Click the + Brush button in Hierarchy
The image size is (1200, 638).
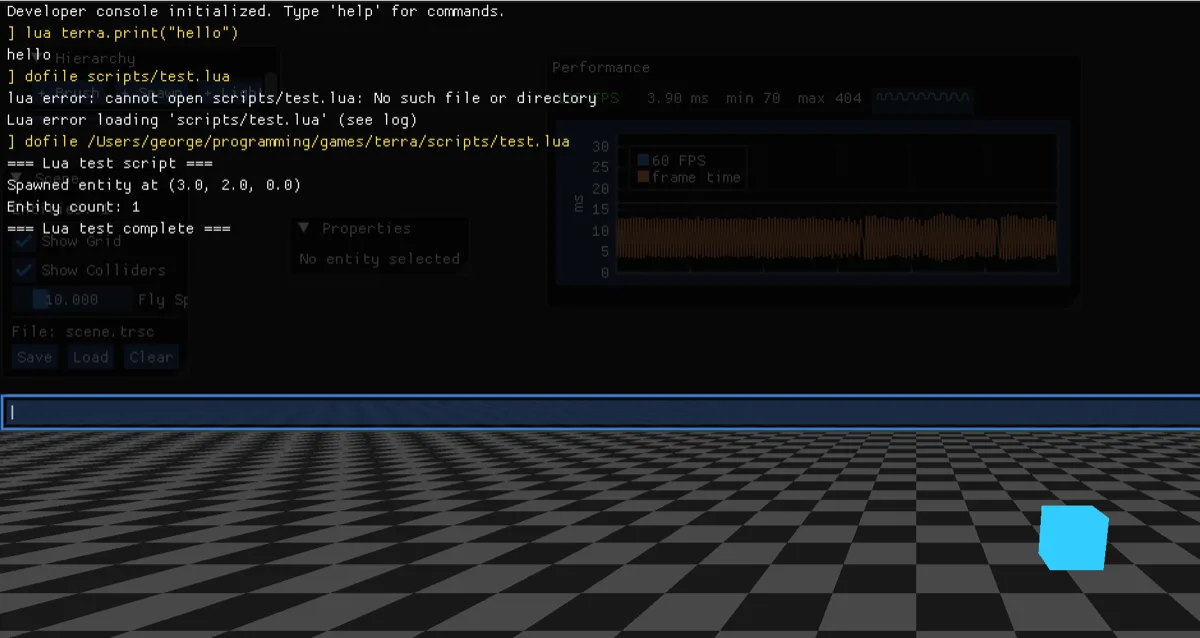coord(70,92)
